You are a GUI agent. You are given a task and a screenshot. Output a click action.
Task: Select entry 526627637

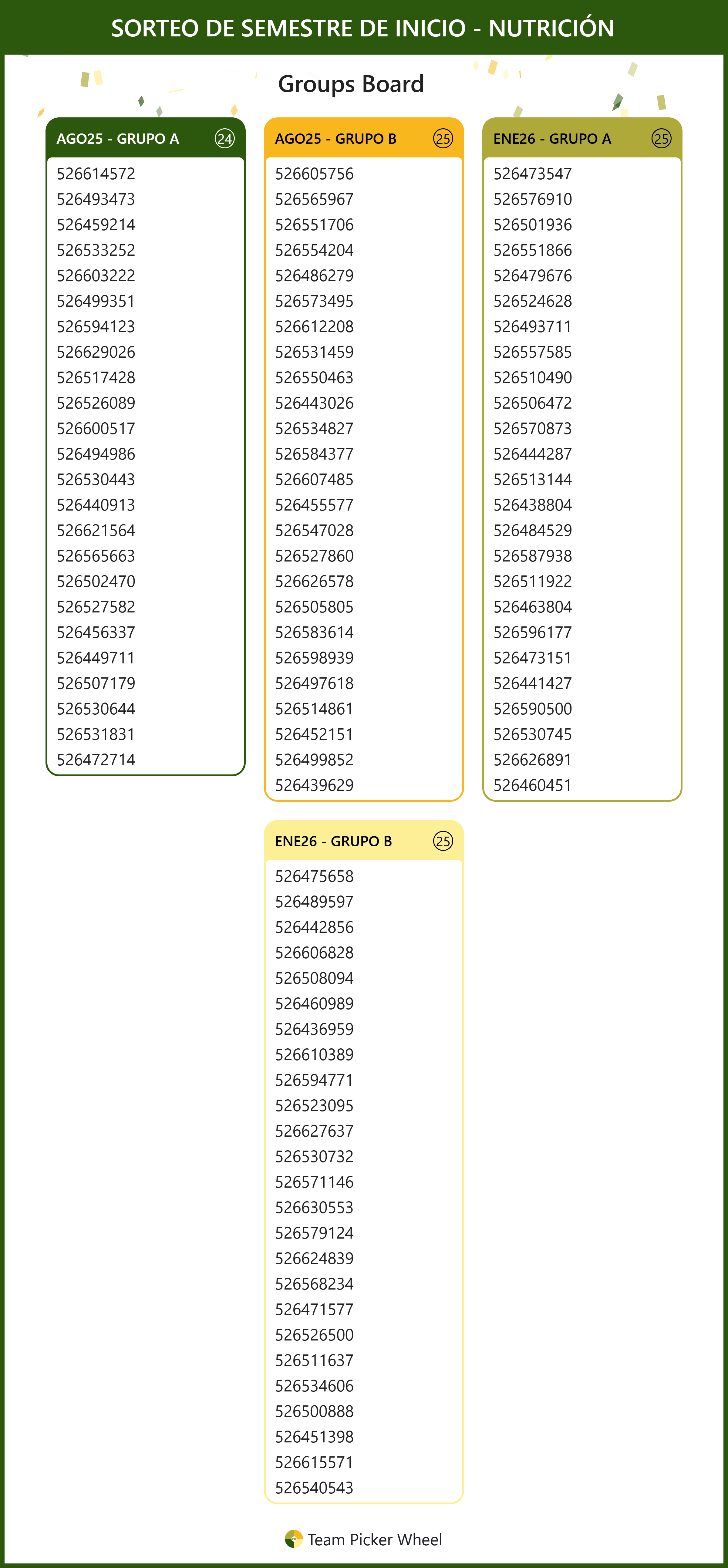315,1131
